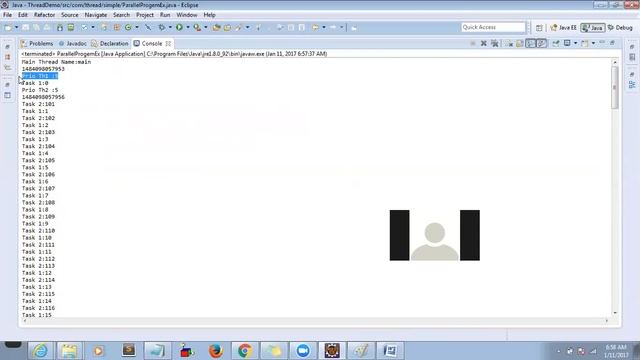
Task: Expand the external tools dropdown arrow
Action: [205, 27]
